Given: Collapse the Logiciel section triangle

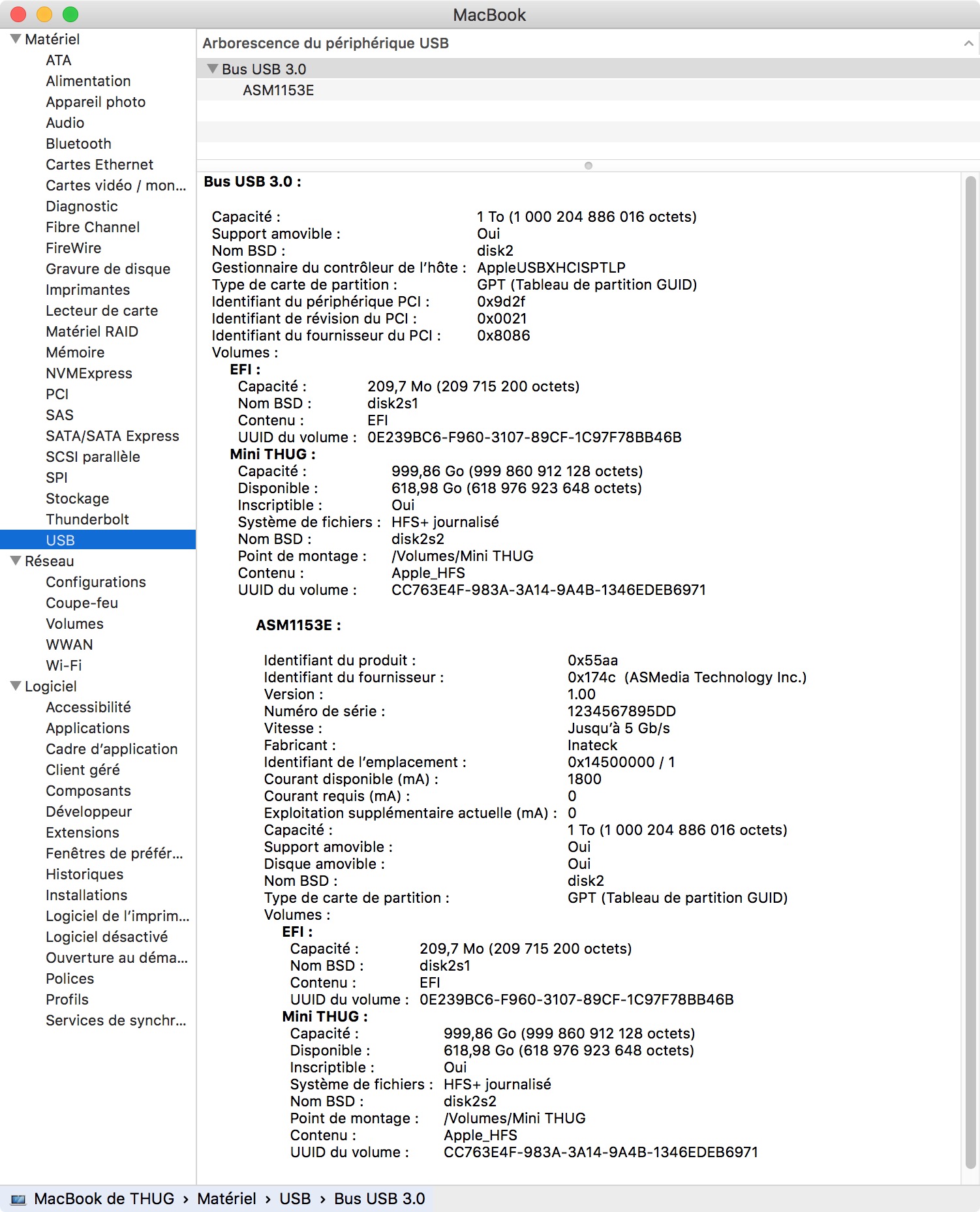Looking at the screenshot, I should [16, 686].
